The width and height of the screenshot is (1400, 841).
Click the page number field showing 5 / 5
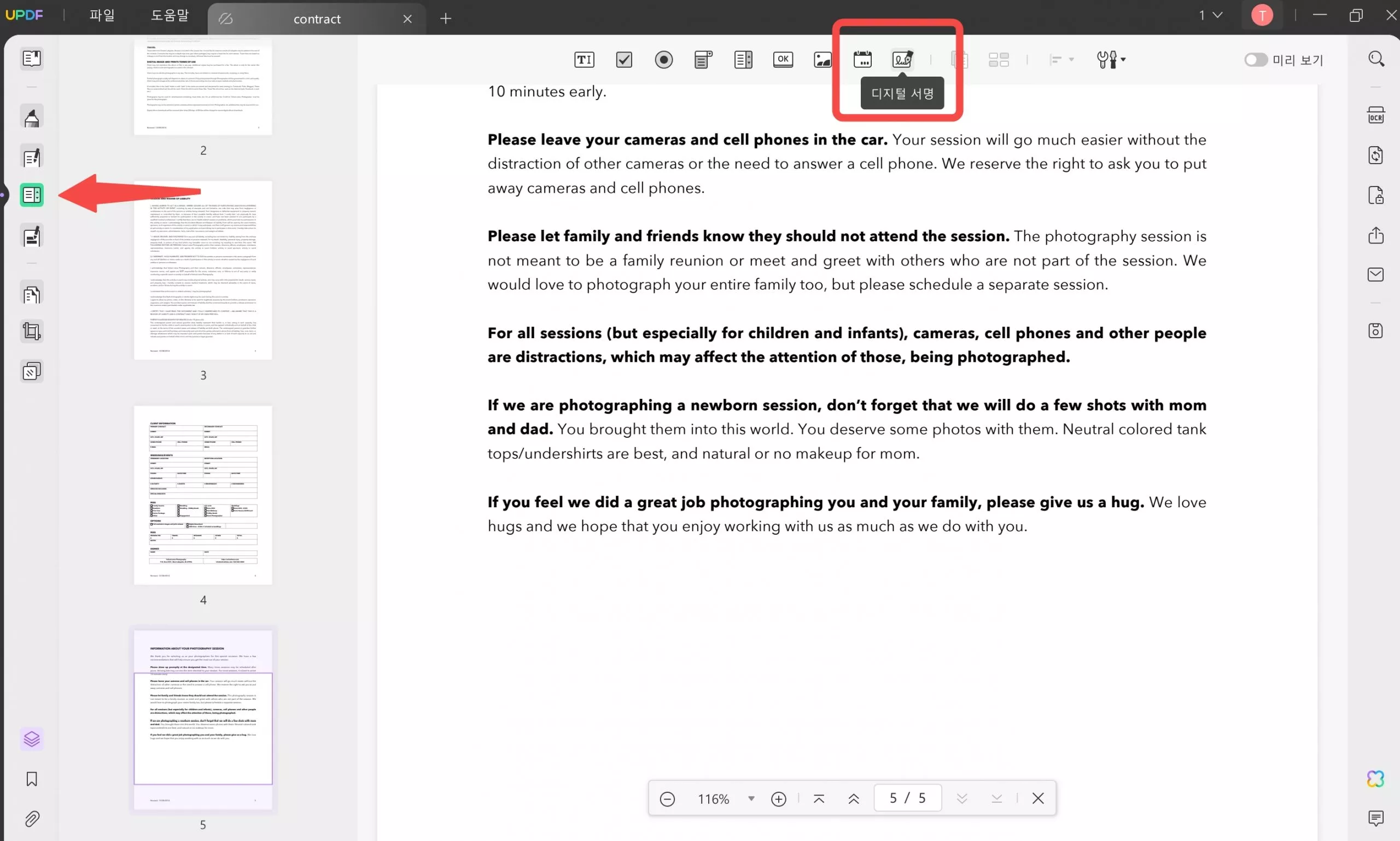click(x=907, y=798)
